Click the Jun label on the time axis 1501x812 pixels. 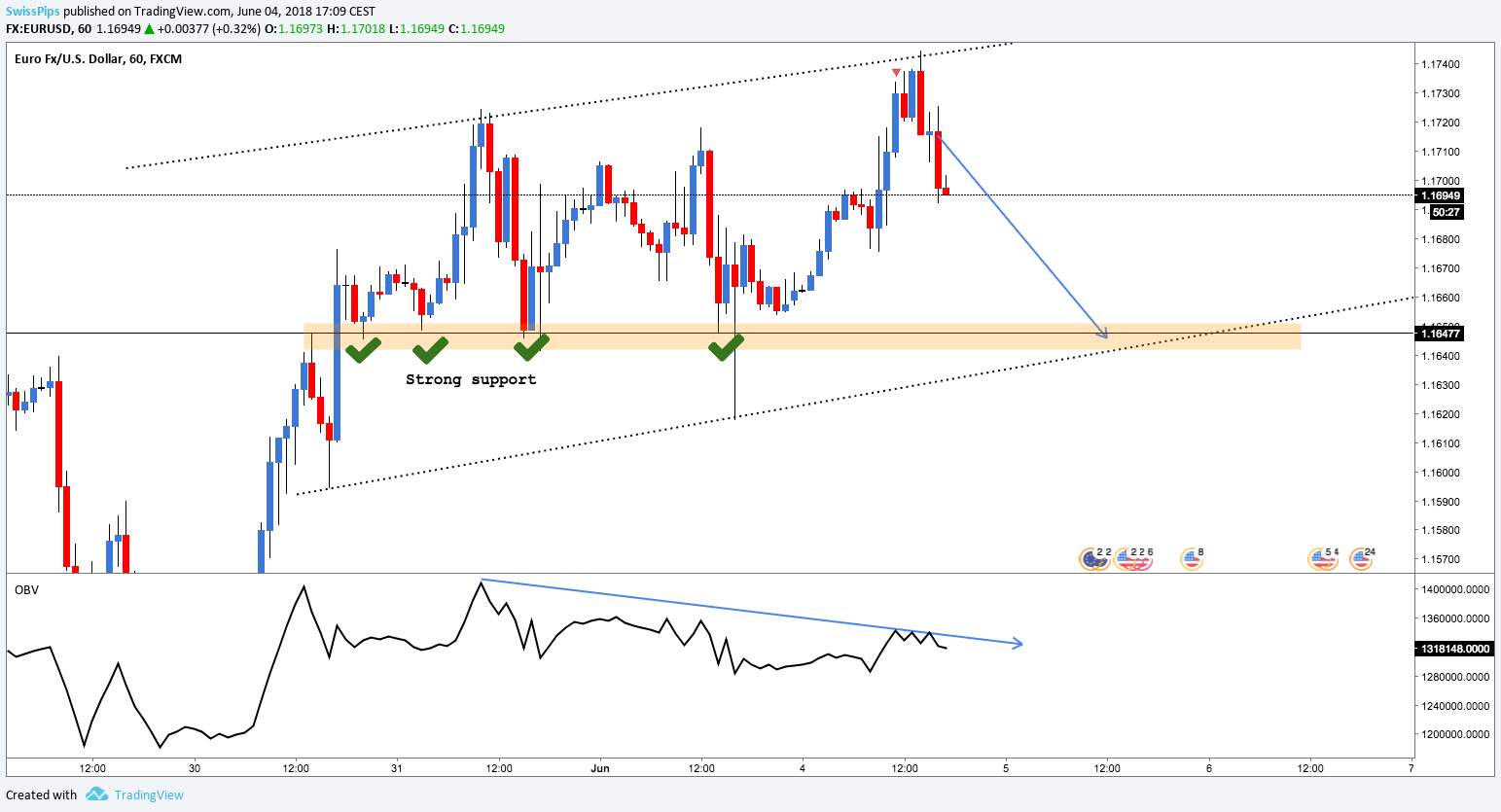[x=600, y=768]
